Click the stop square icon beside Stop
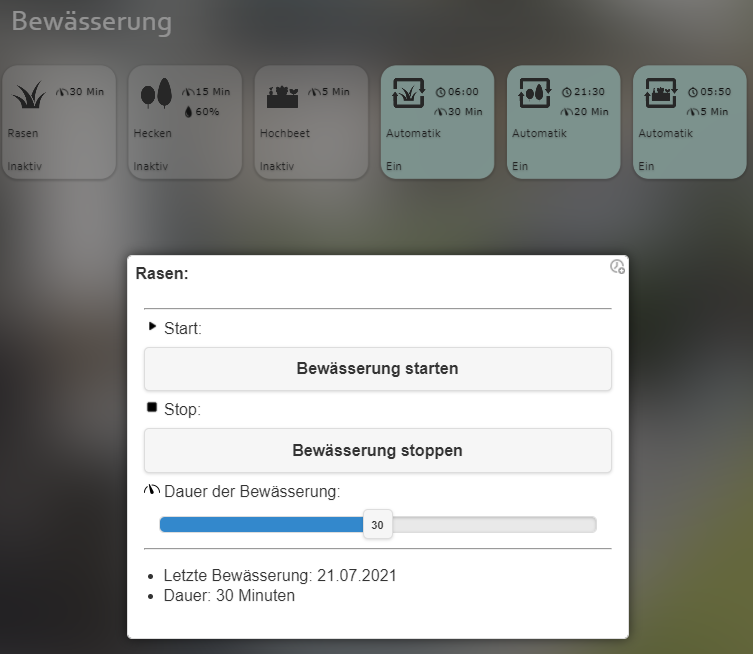The image size is (753, 654). tap(152, 408)
